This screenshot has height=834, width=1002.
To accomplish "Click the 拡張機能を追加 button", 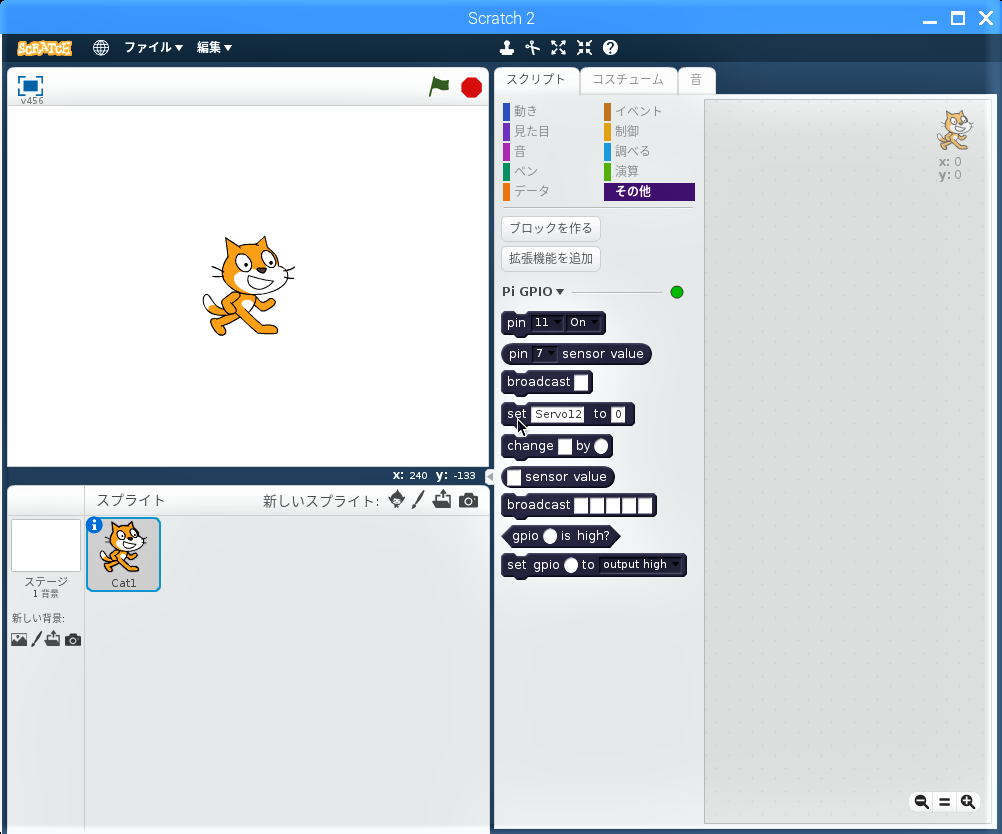I will point(551,258).
